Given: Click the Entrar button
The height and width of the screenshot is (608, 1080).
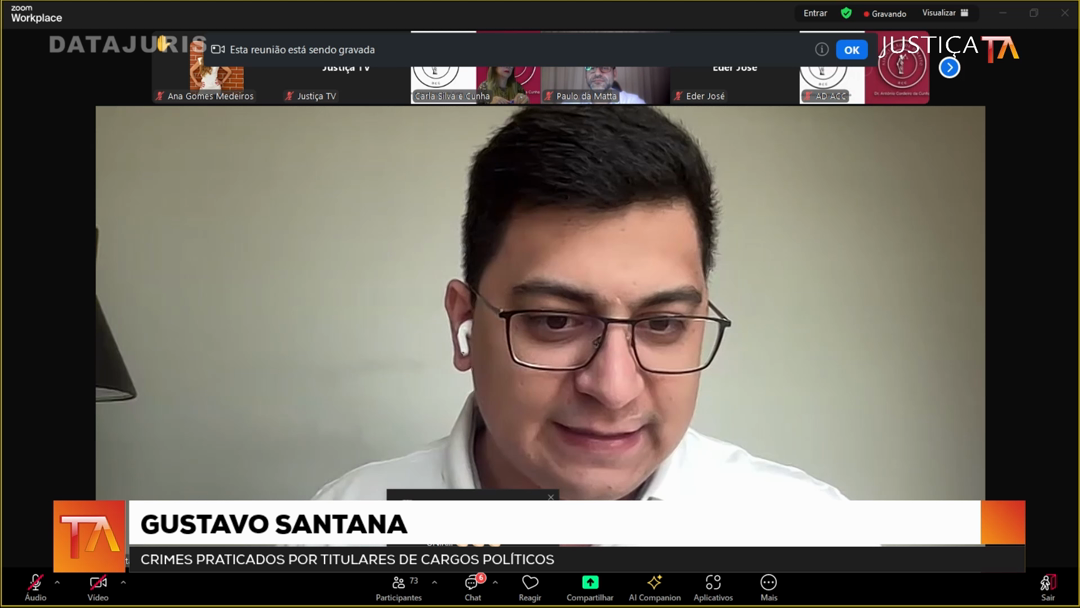Looking at the screenshot, I should click(x=815, y=13).
